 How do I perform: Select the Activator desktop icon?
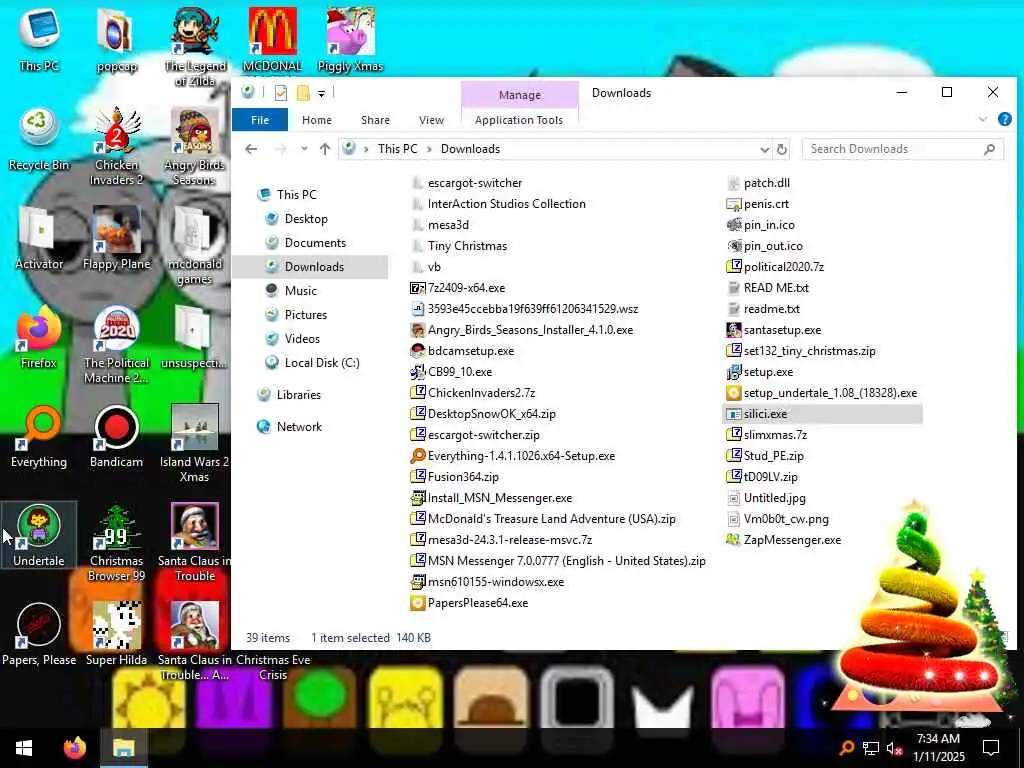coord(39,238)
